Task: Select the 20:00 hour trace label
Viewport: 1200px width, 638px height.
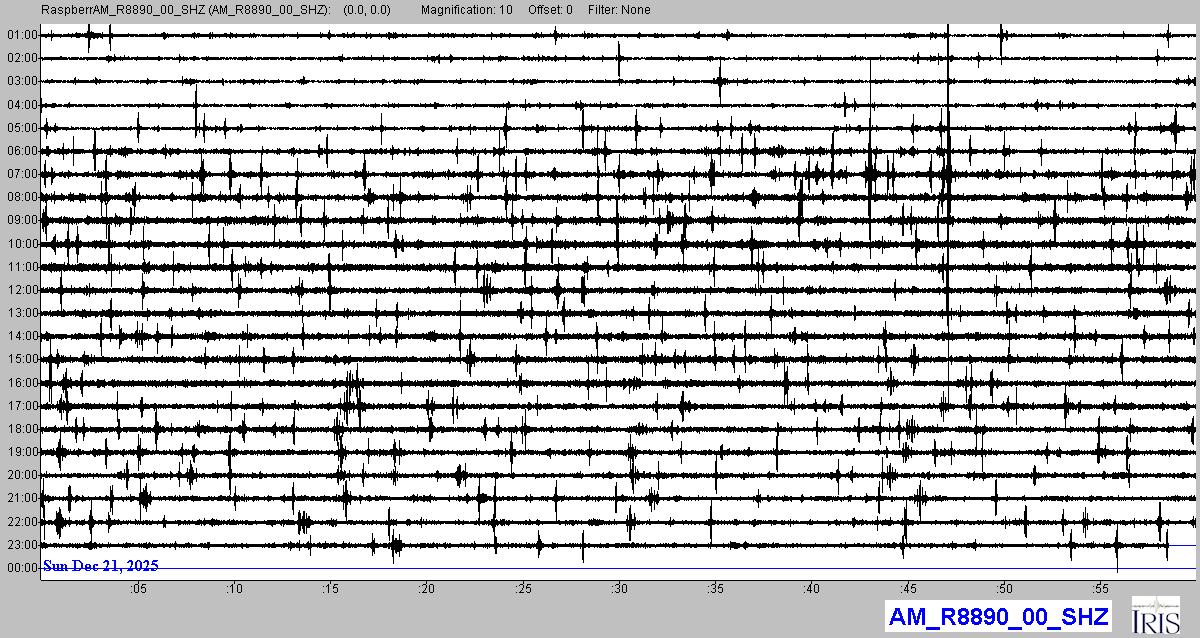Action: point(21,475)
